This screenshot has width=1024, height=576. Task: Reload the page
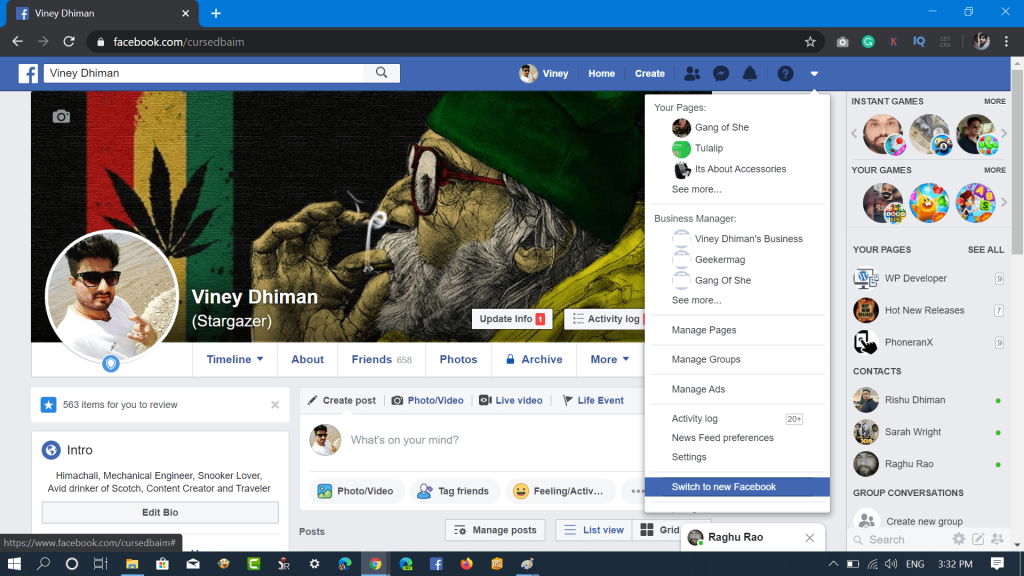(x=69, y=42)
